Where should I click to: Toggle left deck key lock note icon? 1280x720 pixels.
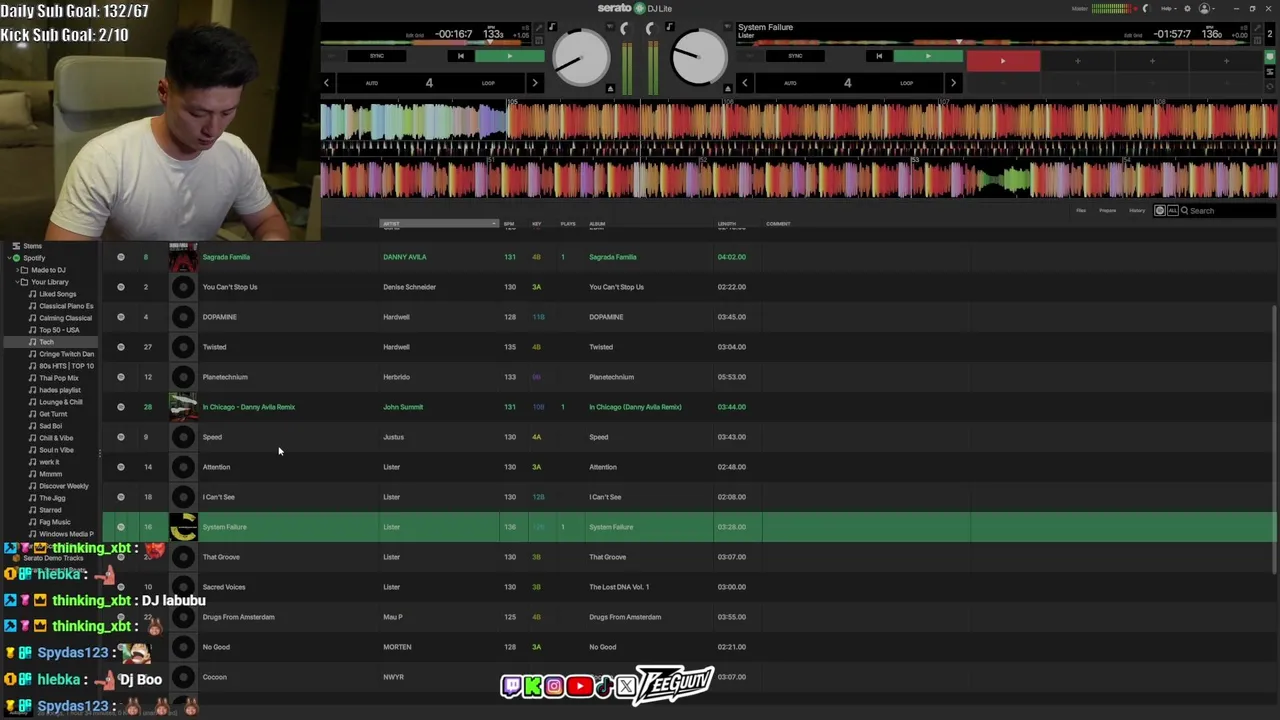click(x=551, y=27)
